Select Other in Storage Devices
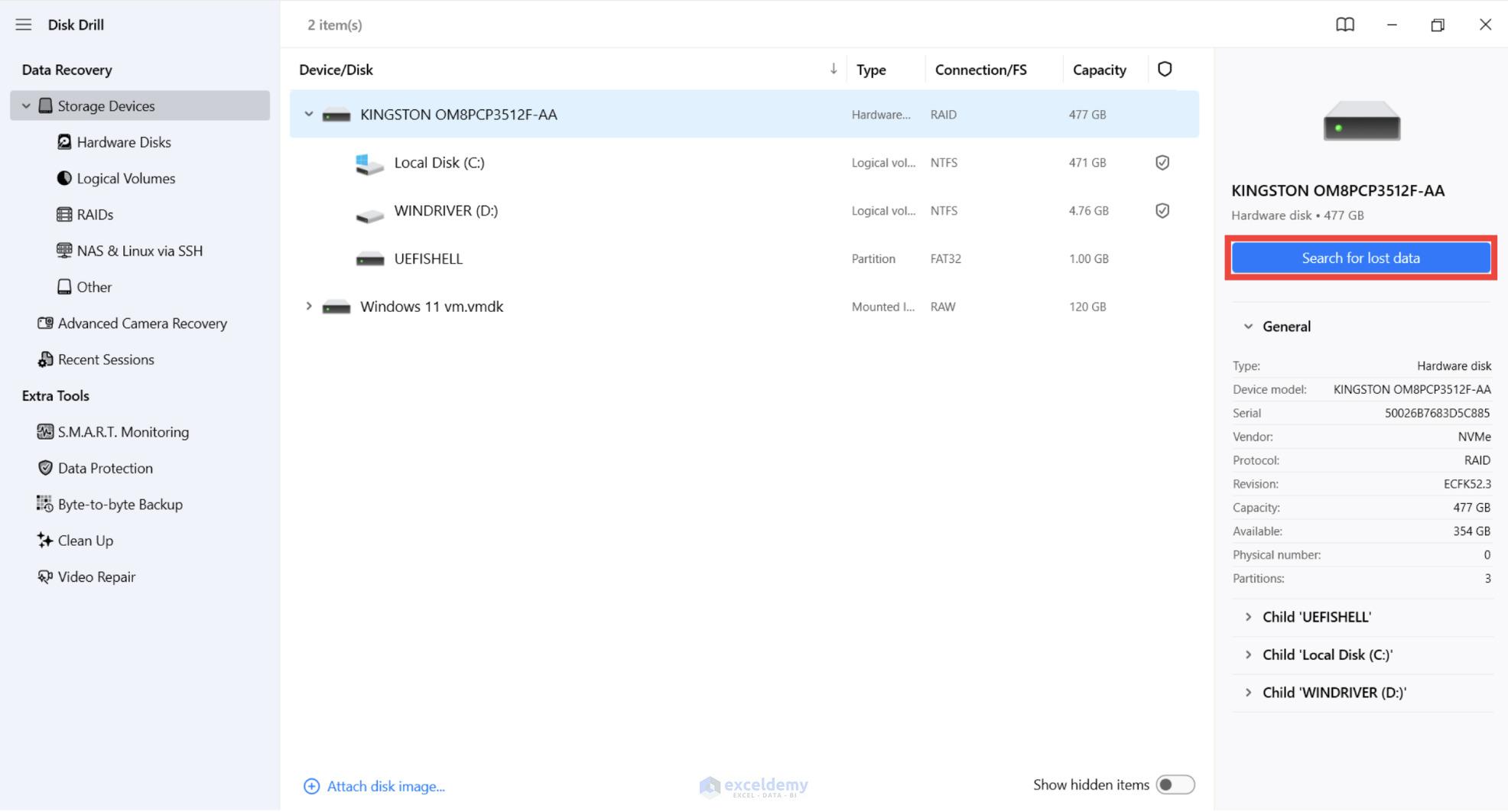Screen dimensions: 1508x812 (x=94, y=287)
